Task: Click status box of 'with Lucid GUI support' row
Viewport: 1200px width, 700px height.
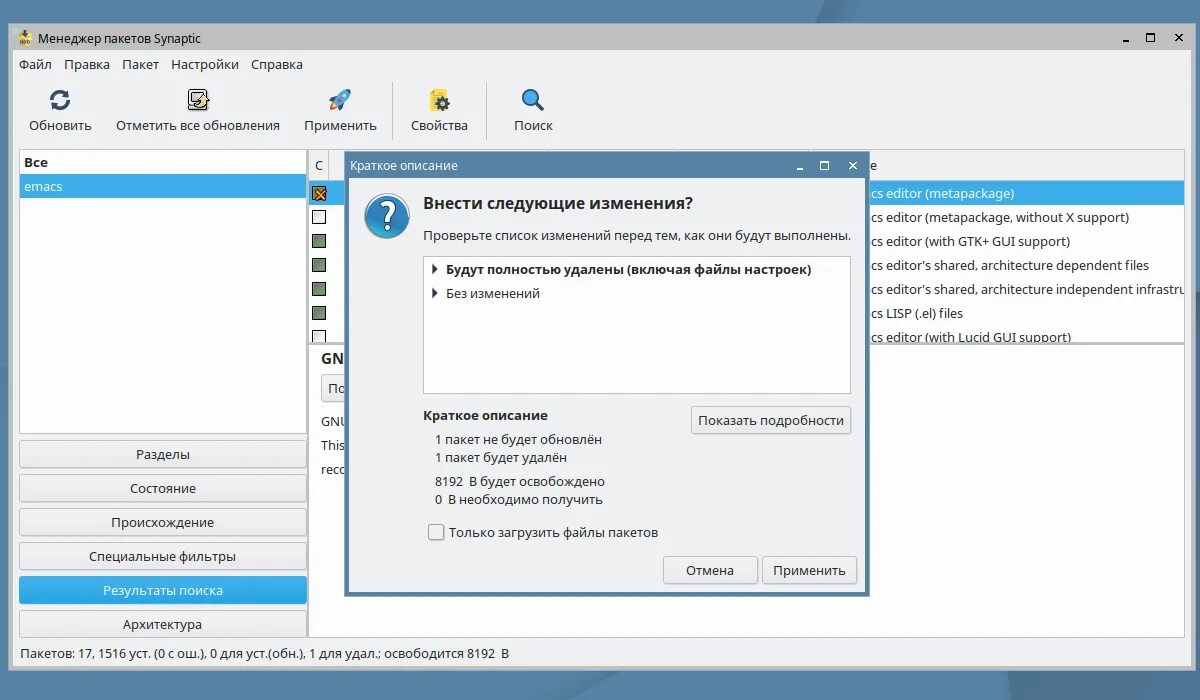Action: coord(319,336)
